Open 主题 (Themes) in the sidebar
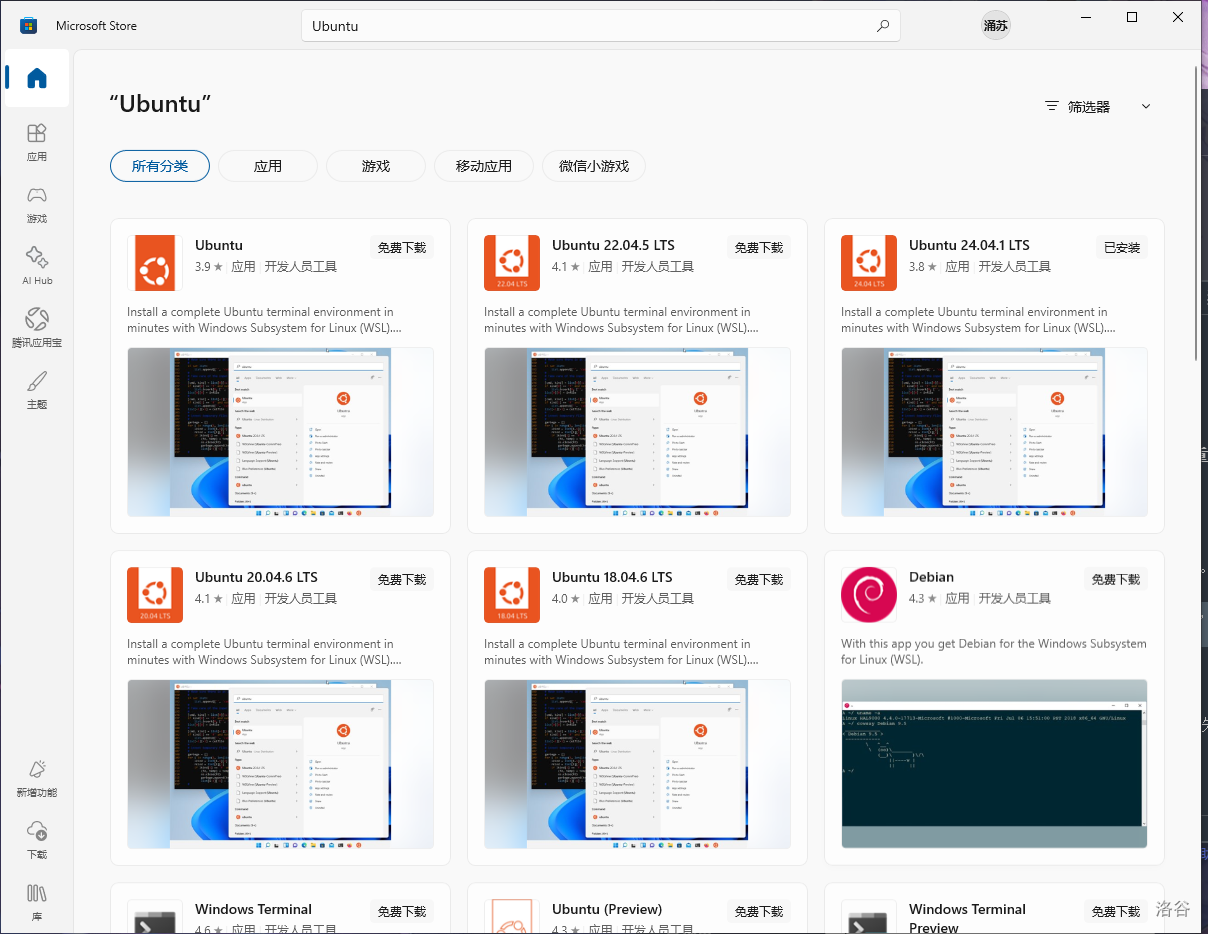Viewport: 1208px width, 934px height. tap(37, 389)
